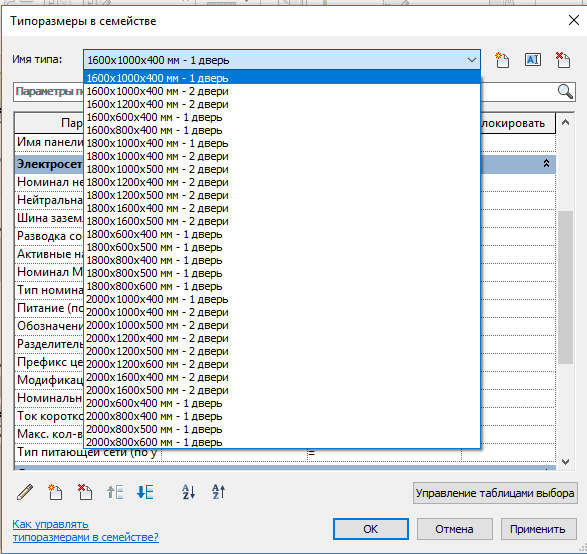Image resolution: width=587 pixels, height=554 pixels.
Task: Choose 1800x1600x400 мм - 2 двери
Action: (282, 208)
